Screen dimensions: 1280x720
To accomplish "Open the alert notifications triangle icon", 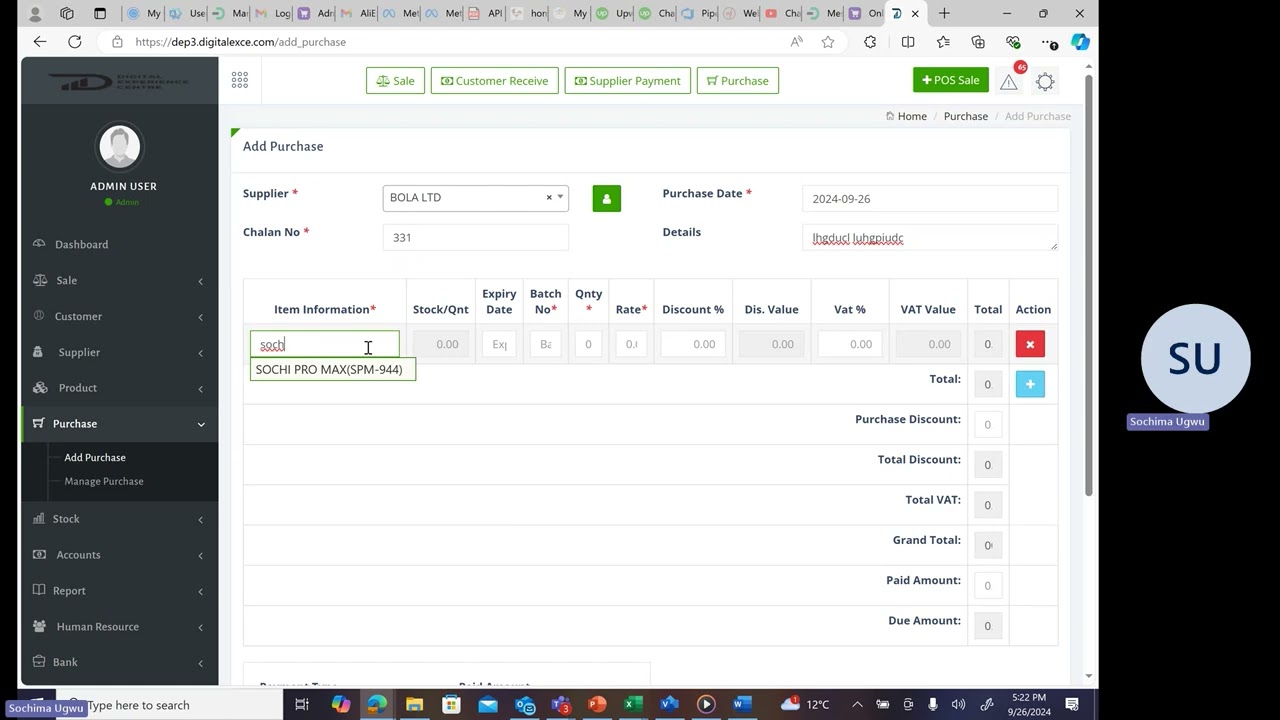I will pyautogui.click(x=1009, y=81).
